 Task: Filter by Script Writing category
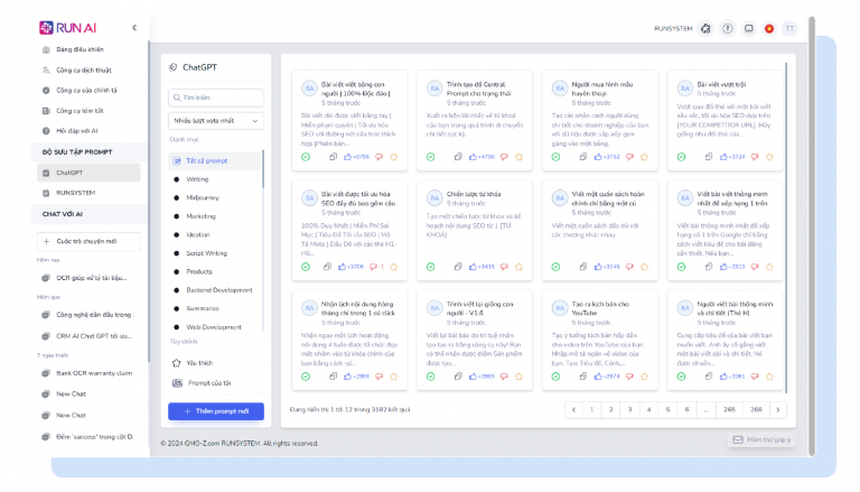pyautogui.click(x=206, y=253)
